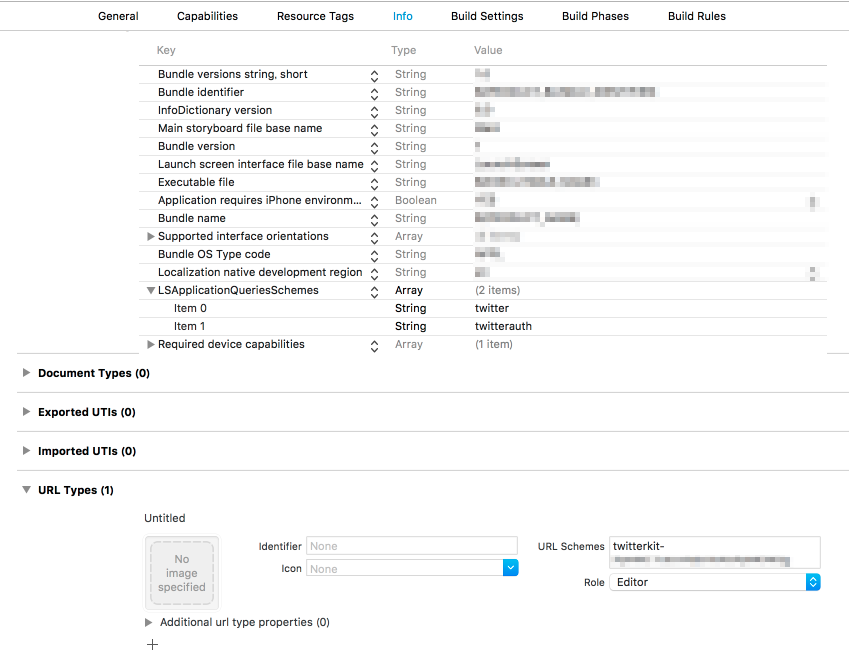Collapse the URL Types section
849x662 pixels.
(25, 491)
